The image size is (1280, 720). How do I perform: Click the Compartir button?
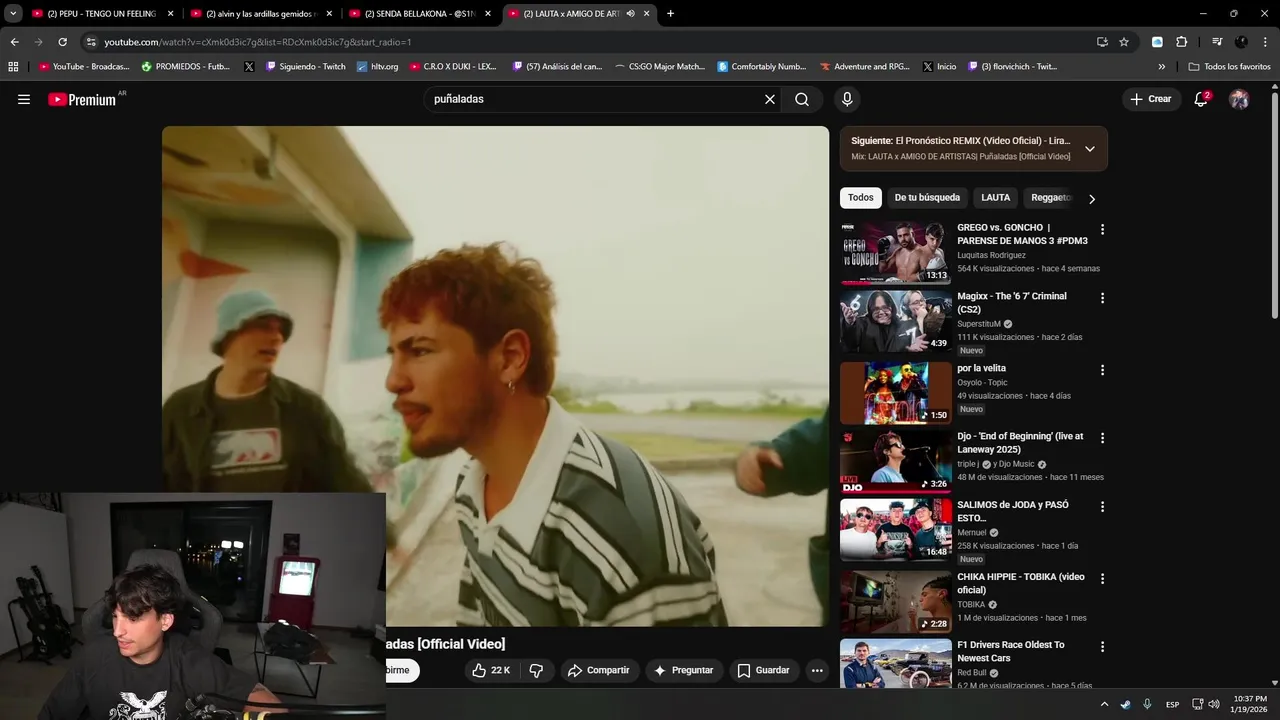[x=598, y=670]
